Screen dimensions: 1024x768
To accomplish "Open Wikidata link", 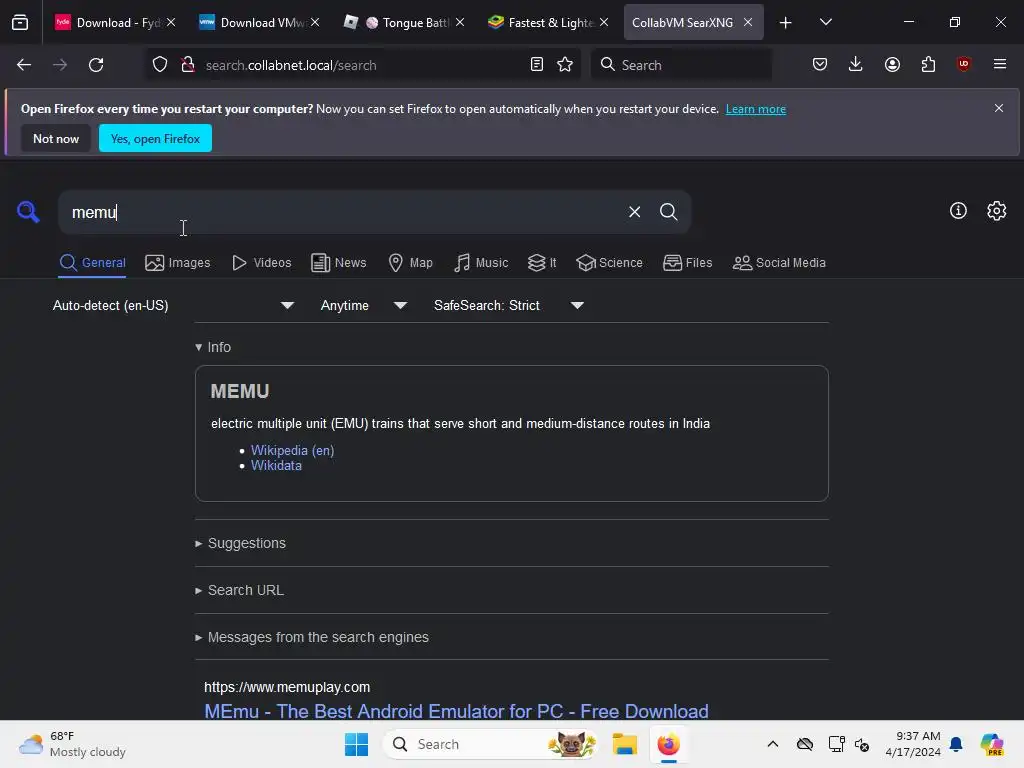I will coord(276,466).
